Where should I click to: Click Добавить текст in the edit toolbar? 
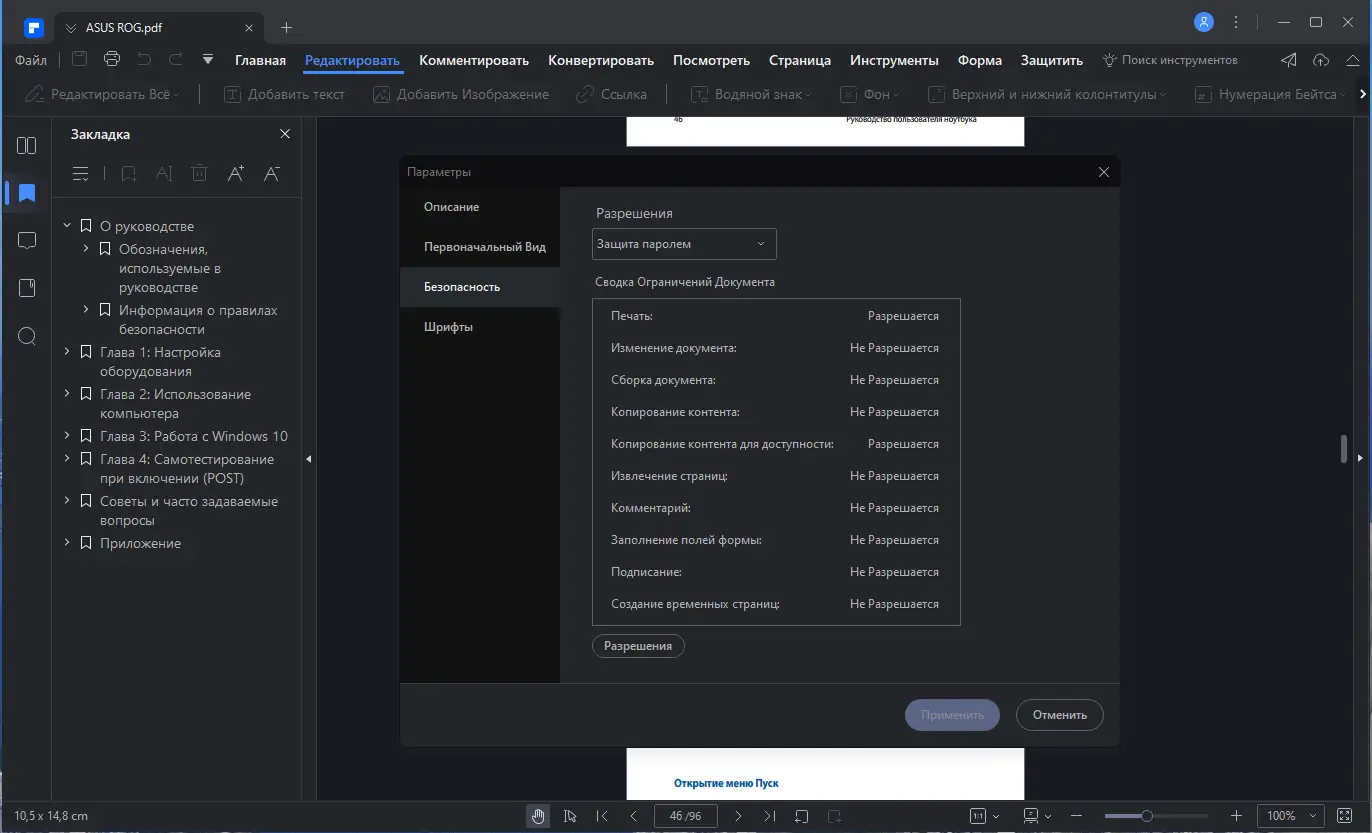click(x=284, y=94)
